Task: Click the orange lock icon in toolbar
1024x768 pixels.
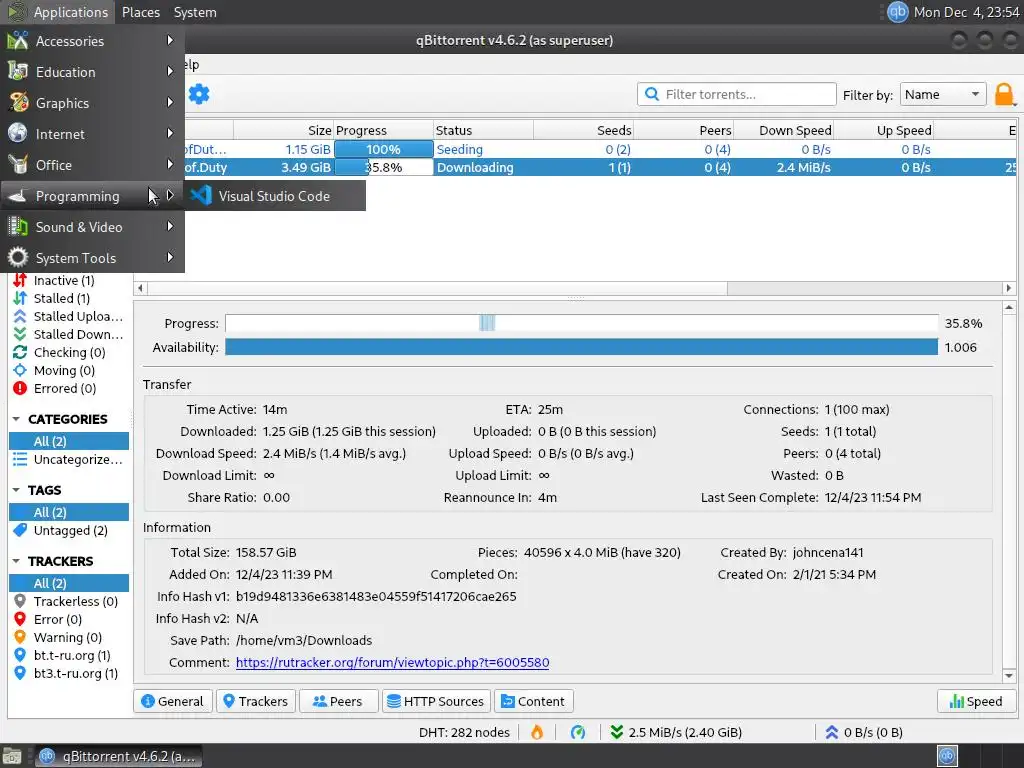Action: pos(1004,95)
